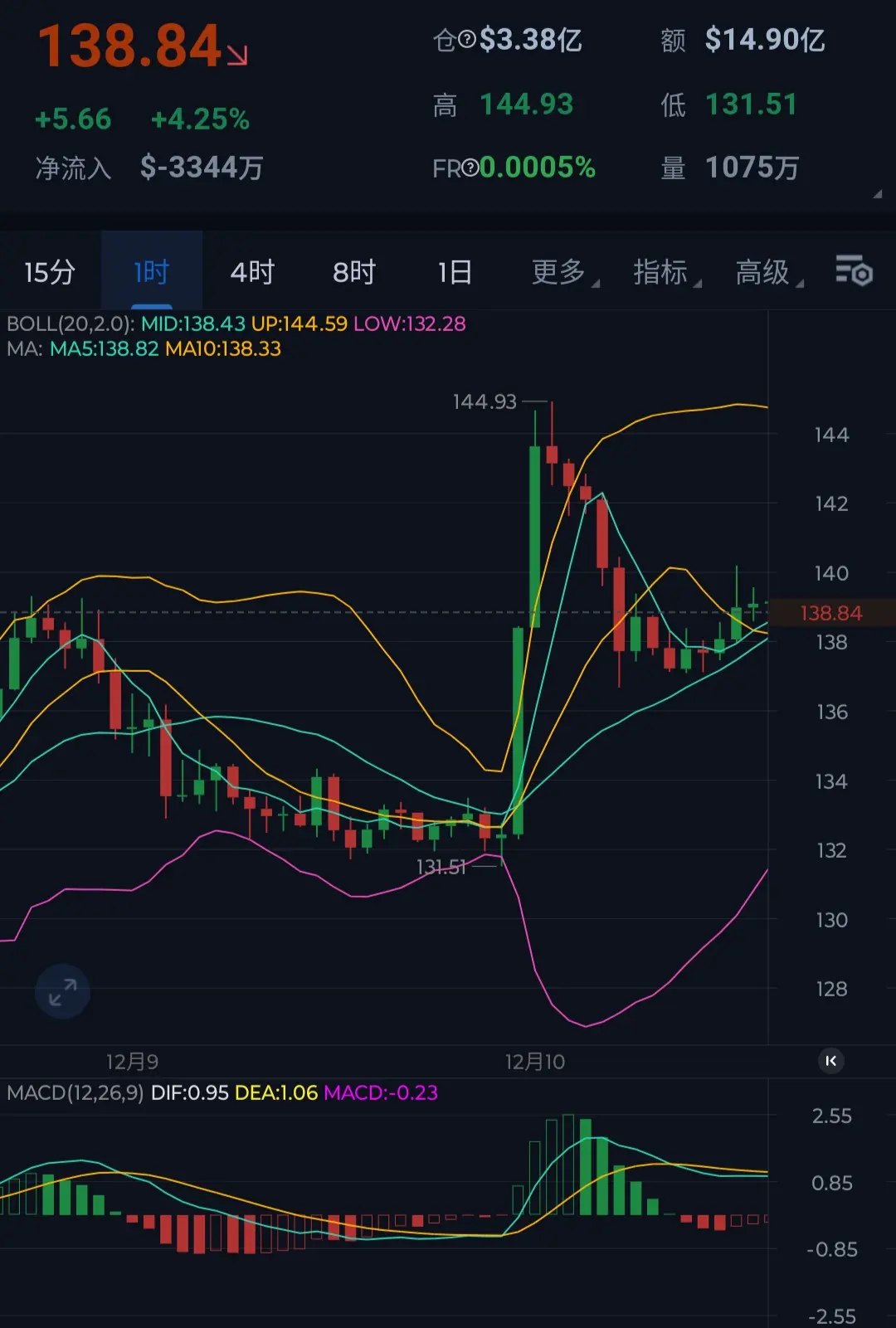Tap the 144.93 high marker on chart
896x1328 pixels.
pyautogui.click(x=485, y=401)
